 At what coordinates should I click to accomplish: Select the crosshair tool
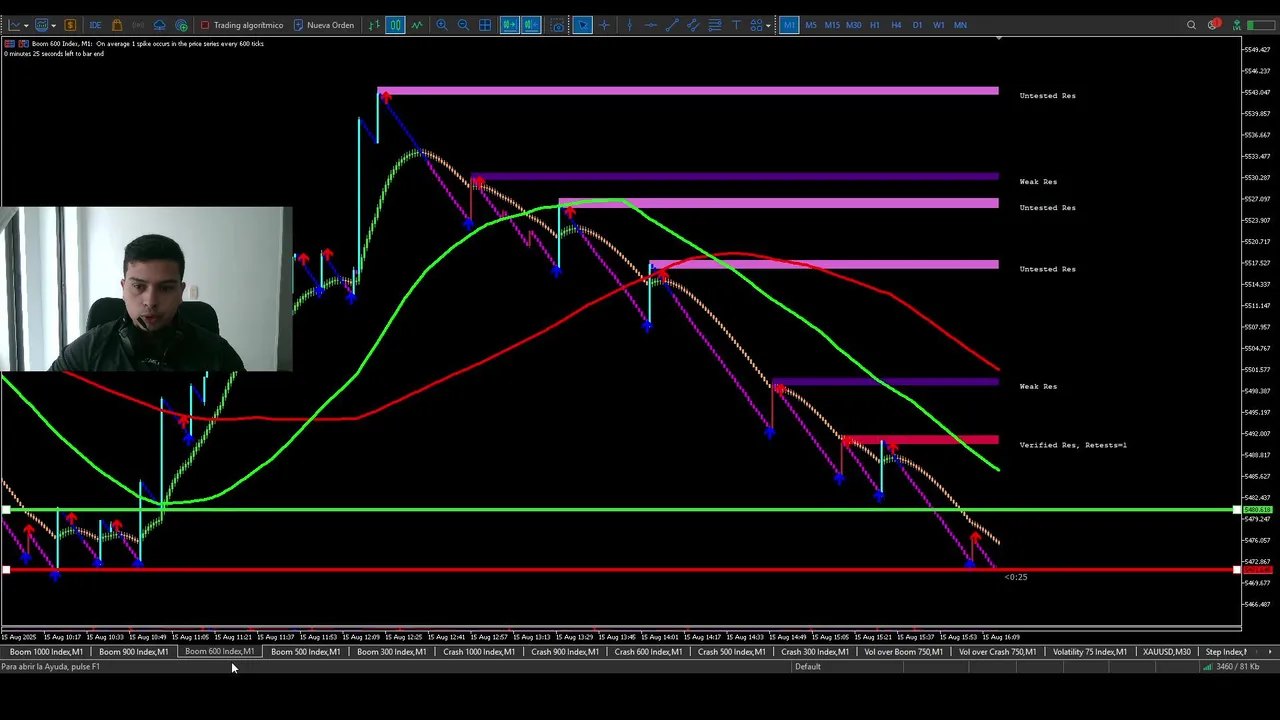[604, 25]
